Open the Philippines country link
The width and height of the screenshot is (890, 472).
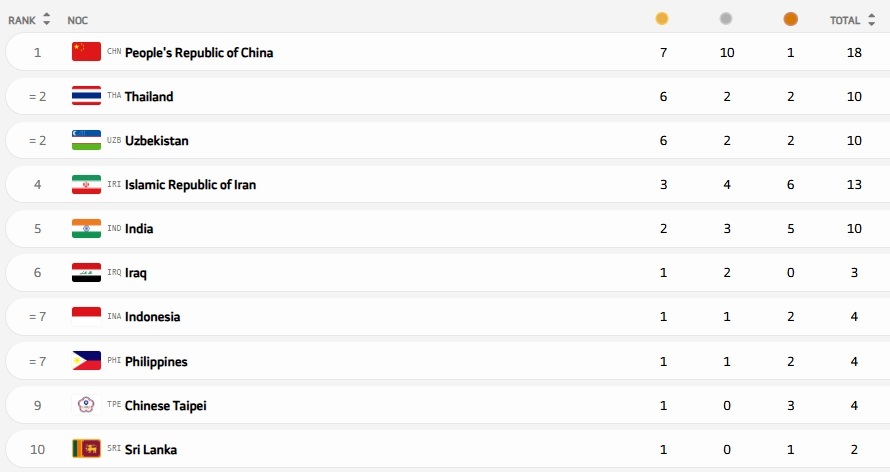(156, 361)
